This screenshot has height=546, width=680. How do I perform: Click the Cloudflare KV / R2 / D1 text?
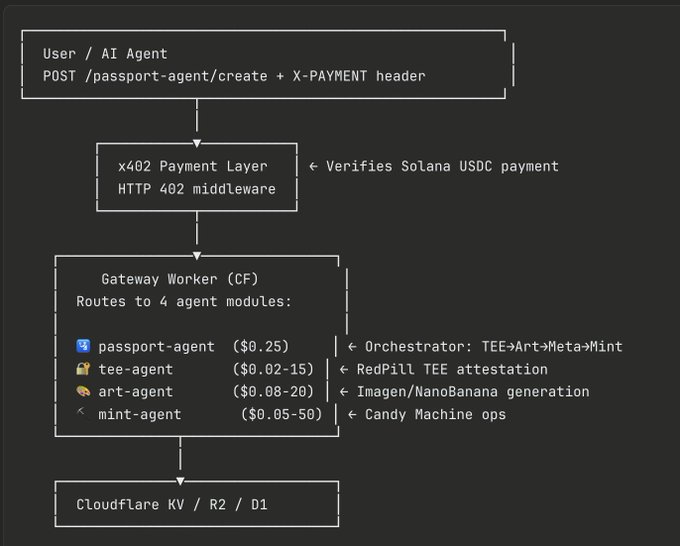171,505
